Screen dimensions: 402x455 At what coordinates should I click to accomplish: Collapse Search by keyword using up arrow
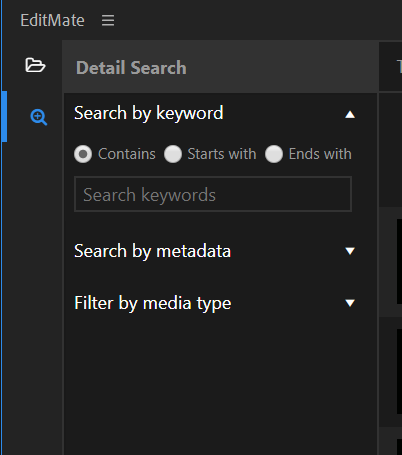[x=350, y=114]
